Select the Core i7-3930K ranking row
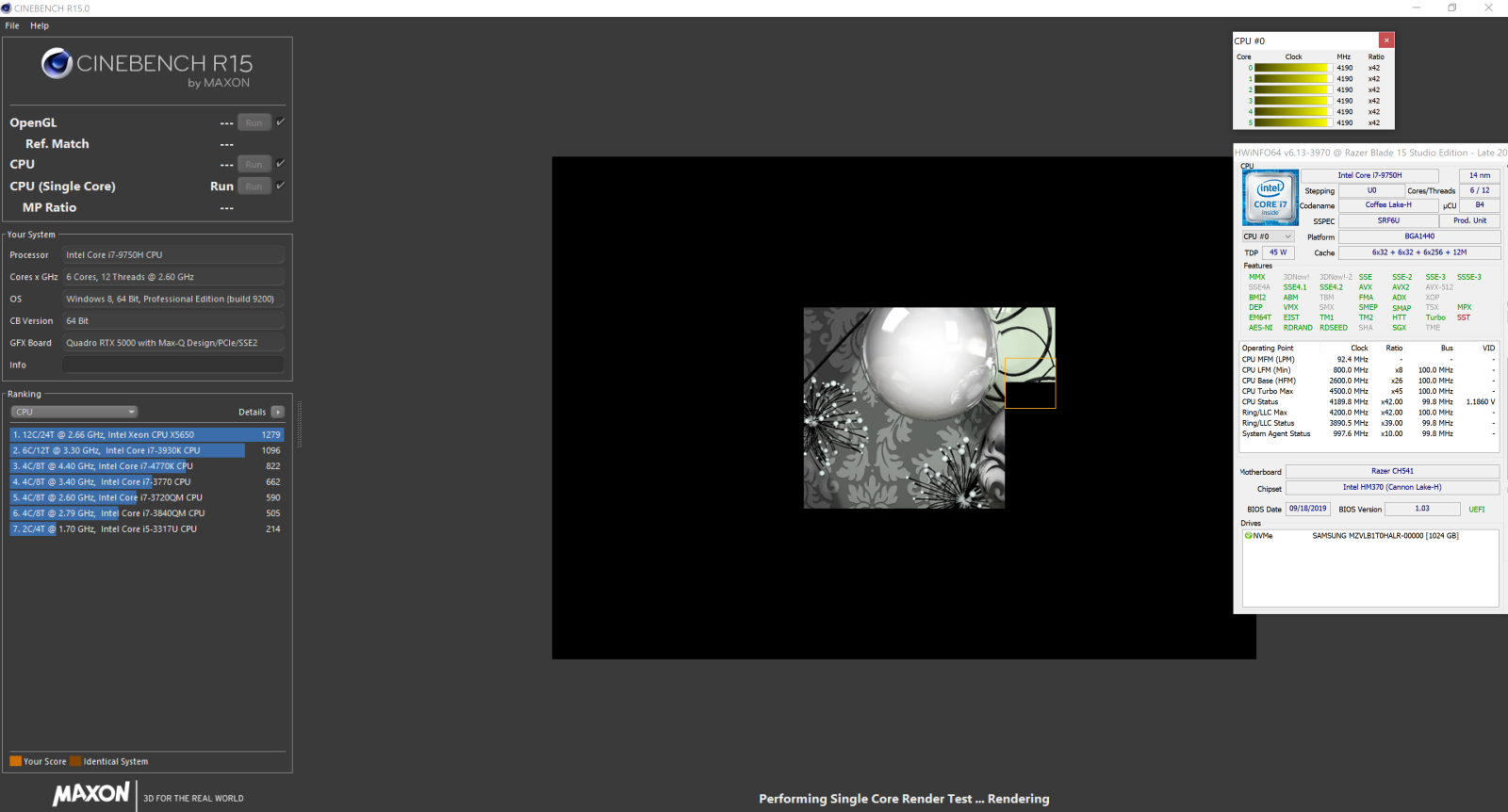The width and height of the screenshot is (1508, 812). point(147,450)
